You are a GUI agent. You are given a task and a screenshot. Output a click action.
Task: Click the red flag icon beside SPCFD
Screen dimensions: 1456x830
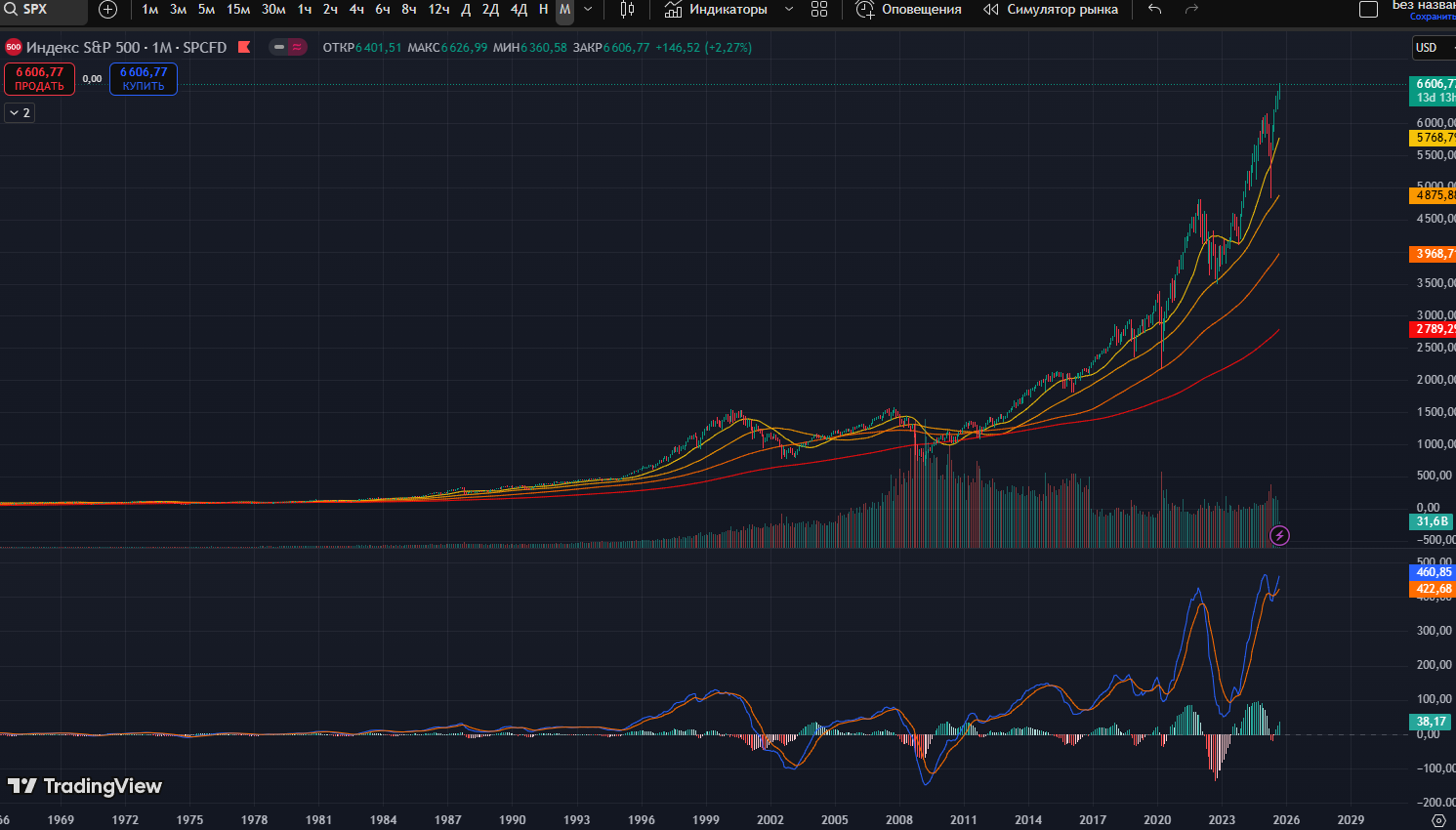[244, 47]
